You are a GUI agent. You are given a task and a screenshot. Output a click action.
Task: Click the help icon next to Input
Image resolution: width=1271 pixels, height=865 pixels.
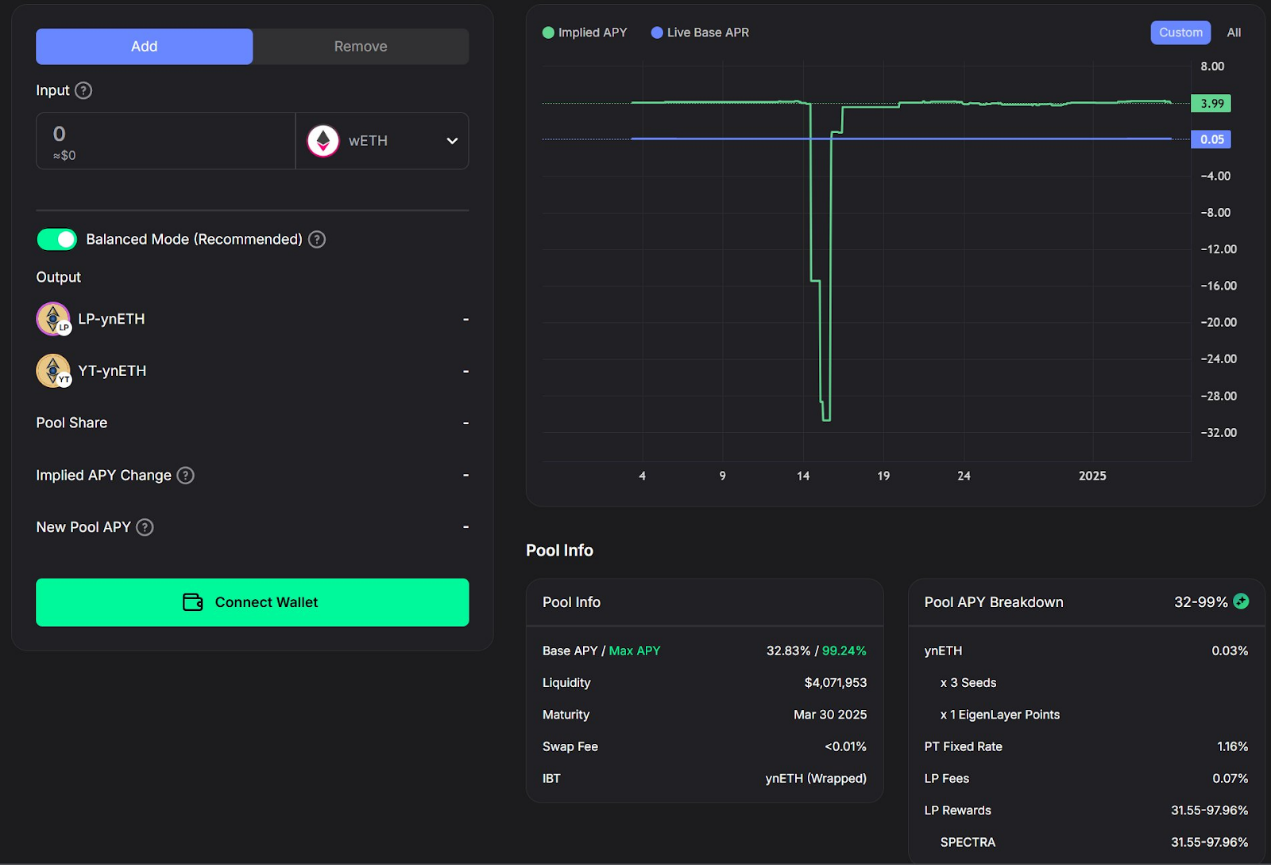[84, 90]
